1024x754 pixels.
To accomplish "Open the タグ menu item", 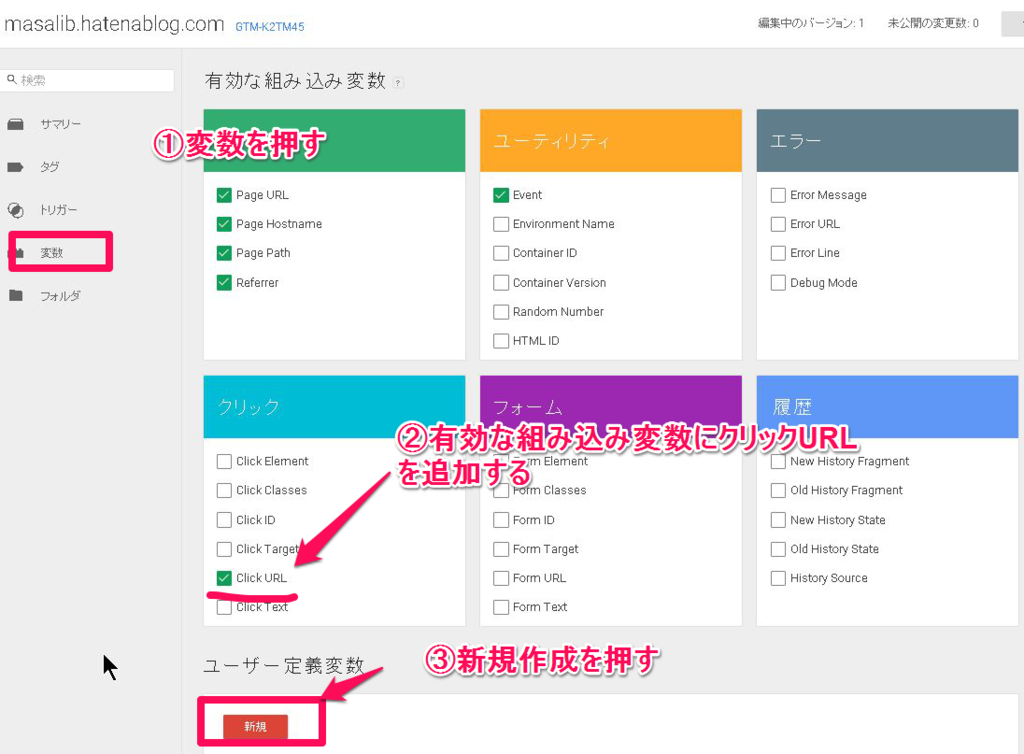I will pos(49,167).
